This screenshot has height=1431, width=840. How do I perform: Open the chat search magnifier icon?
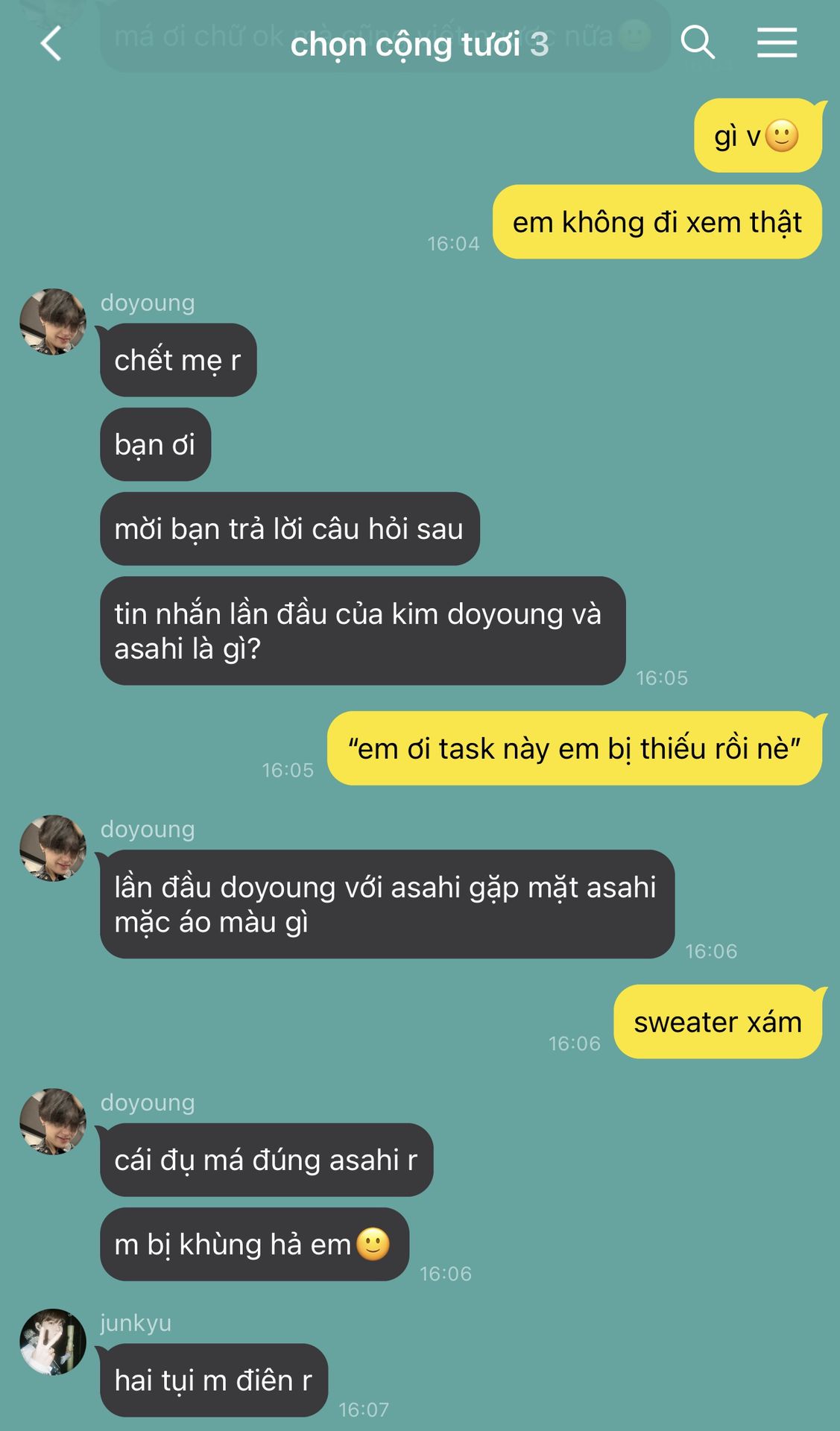(x=698, y=42)
